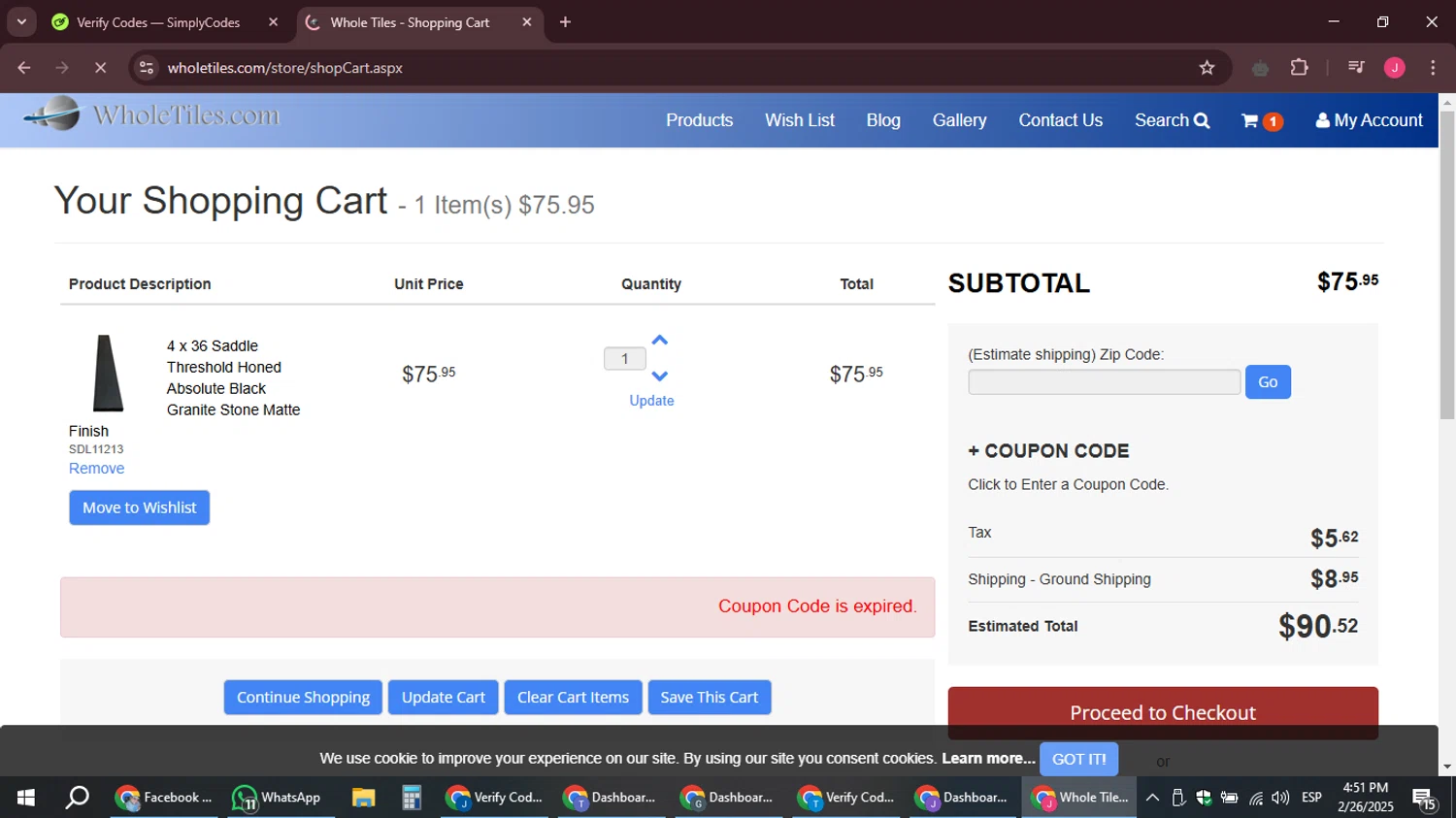
Task: Open the Wish List page
Action: pos(800,120)
